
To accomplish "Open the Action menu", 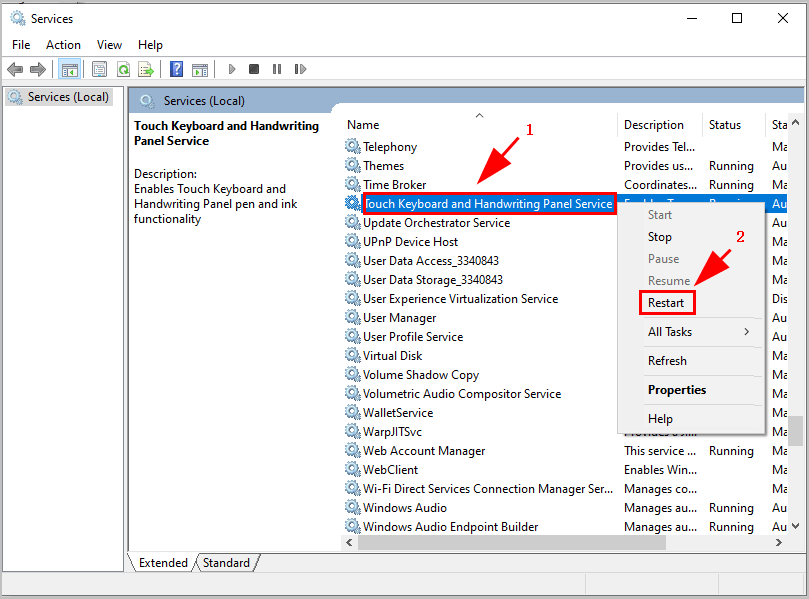I will tap(63, 45).
